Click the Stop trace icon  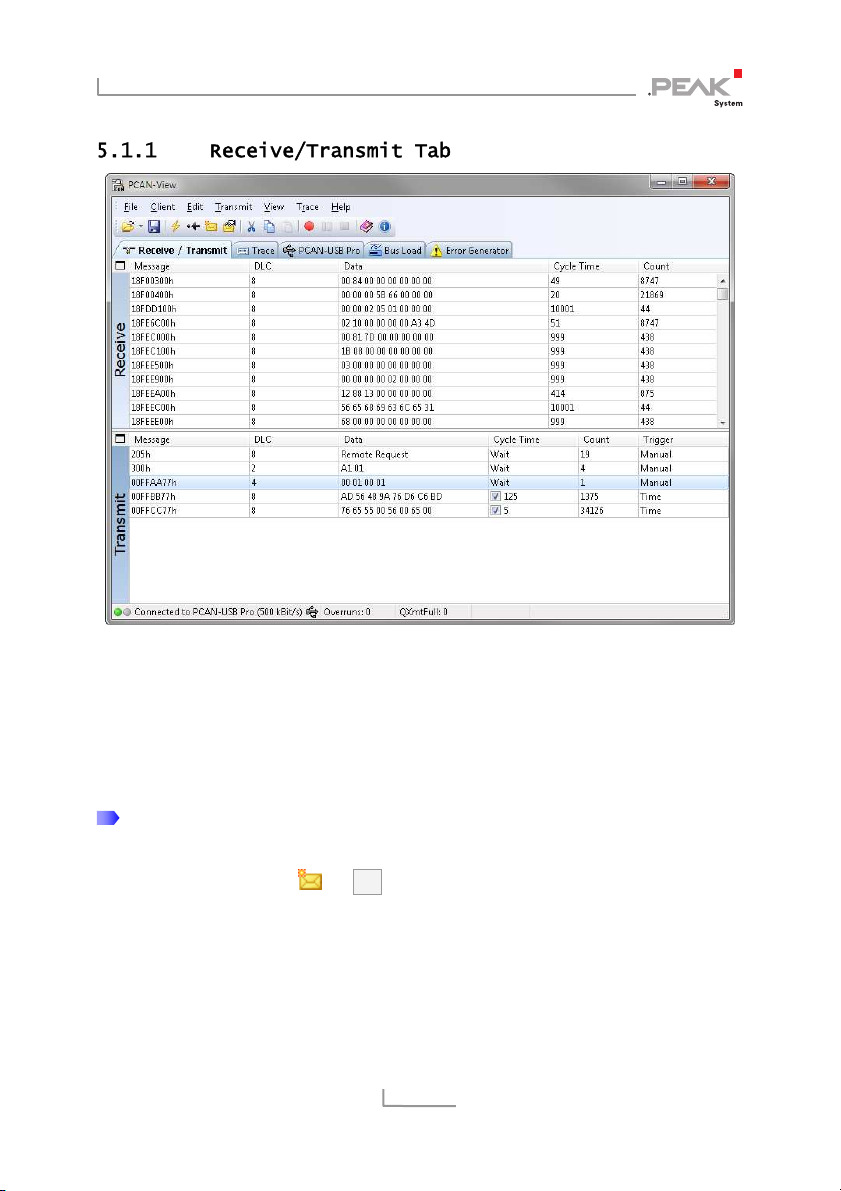click(344, 226)
